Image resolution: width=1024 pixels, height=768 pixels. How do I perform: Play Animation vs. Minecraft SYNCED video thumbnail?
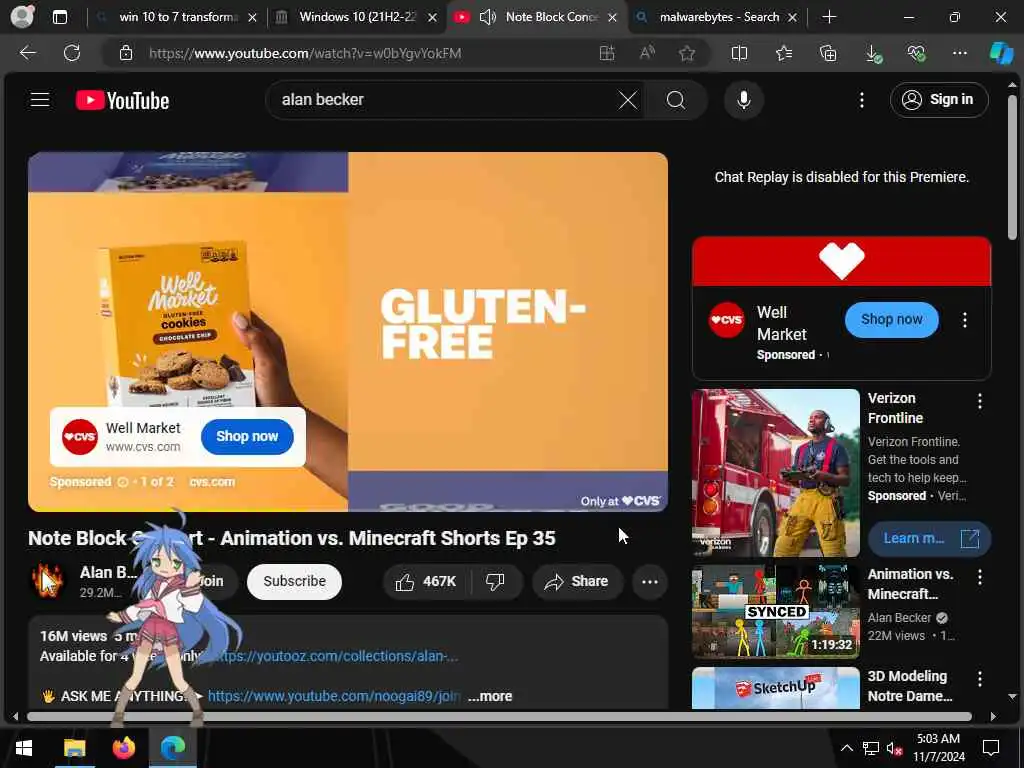tap(775, 611)
